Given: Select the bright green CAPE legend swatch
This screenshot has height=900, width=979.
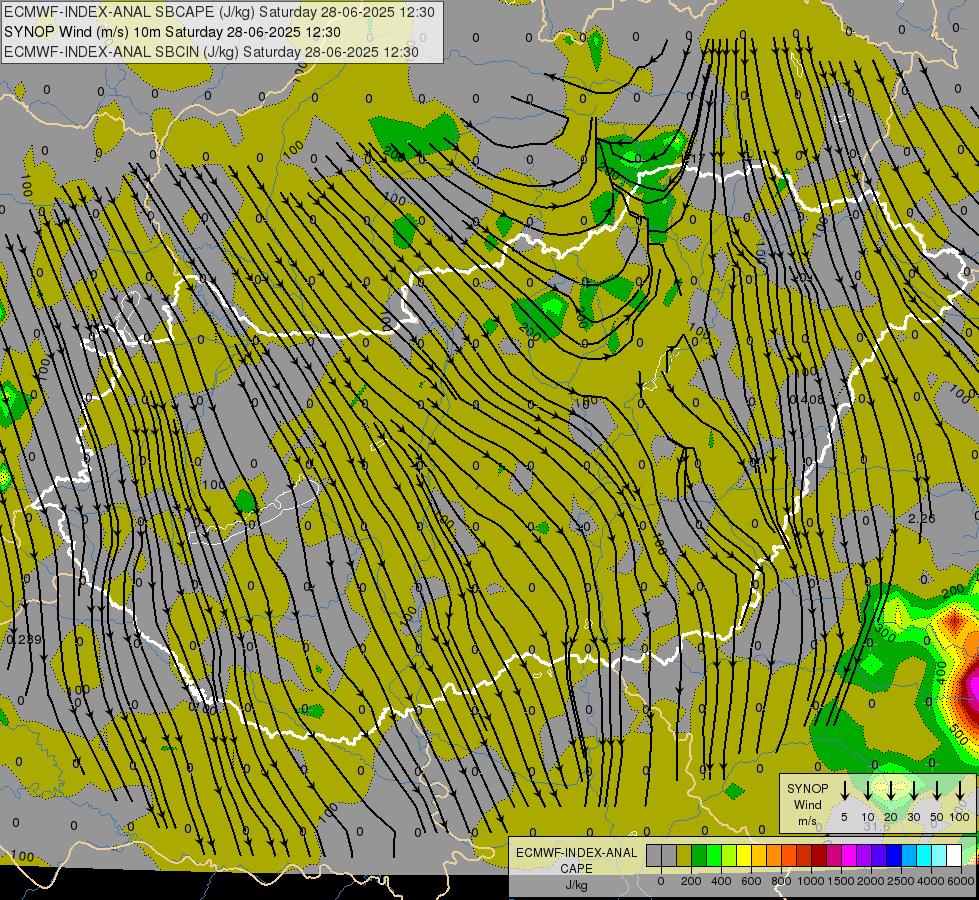Looking at the screenshot, I should pyautogui.click(x=714, y=855).
